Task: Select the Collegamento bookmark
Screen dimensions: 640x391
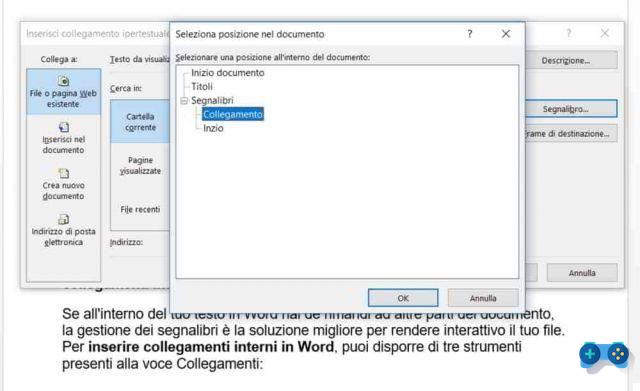Action: pos(233,114)
